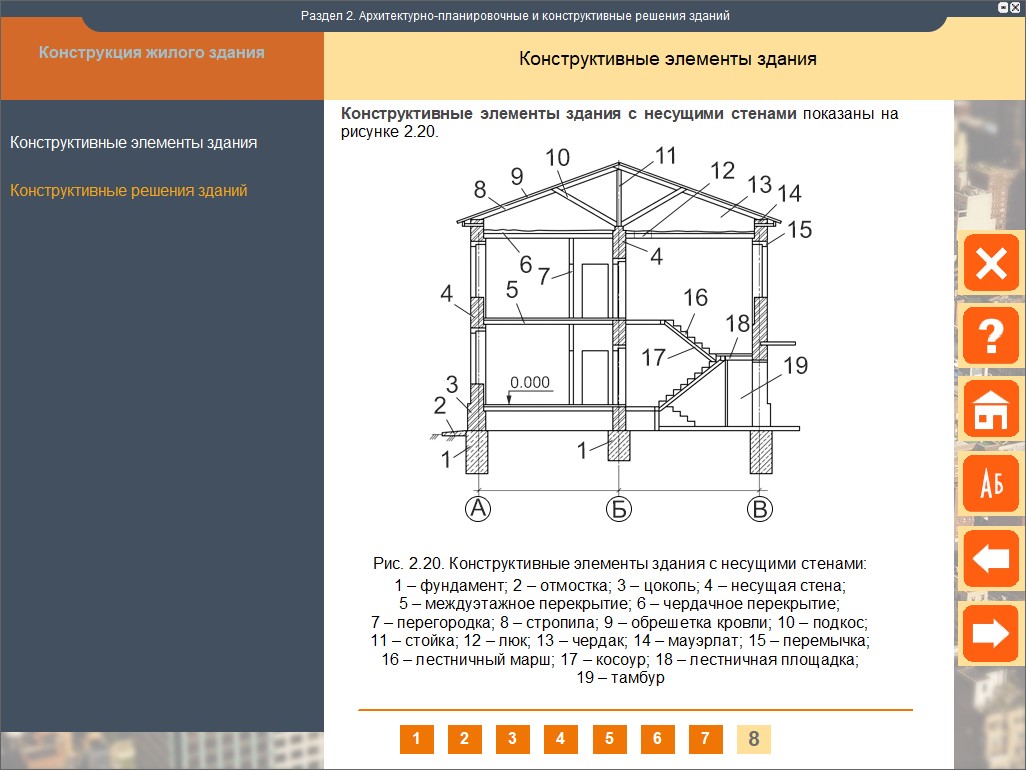The width and height of the screenshot is (1026, 770).
Task: Open 'Конструктивные элементы здания' in sidebar
Action: [x=133, y=143]
